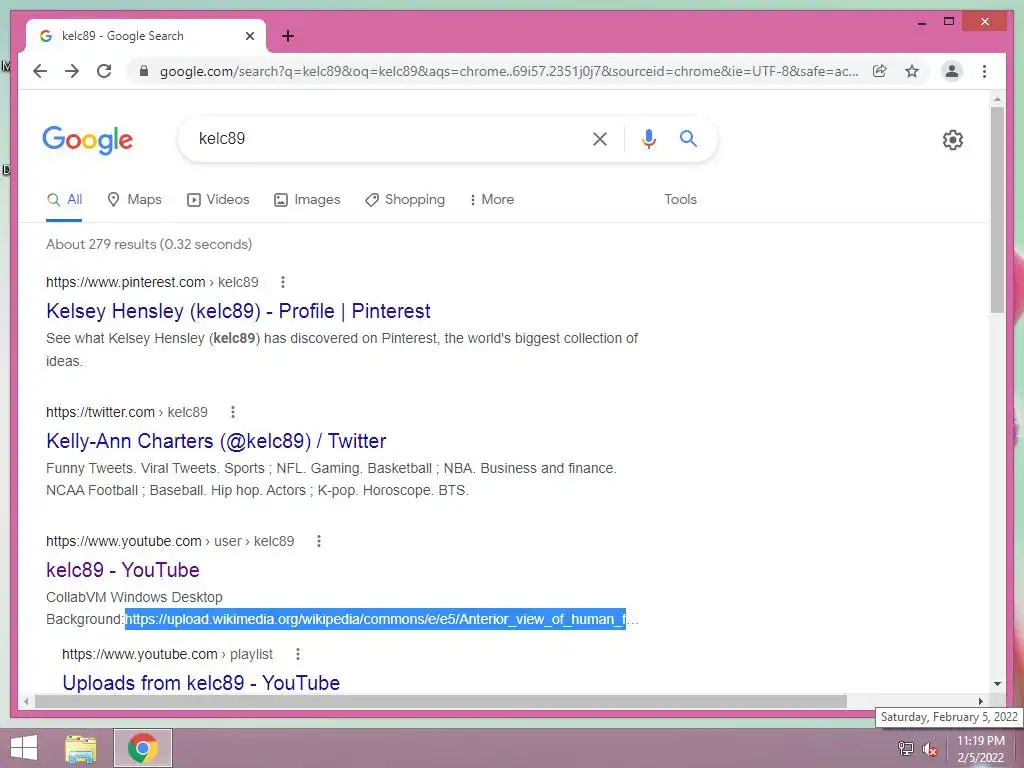Click the scroll up arrow

pyautogui.click(x=997, y=99)
